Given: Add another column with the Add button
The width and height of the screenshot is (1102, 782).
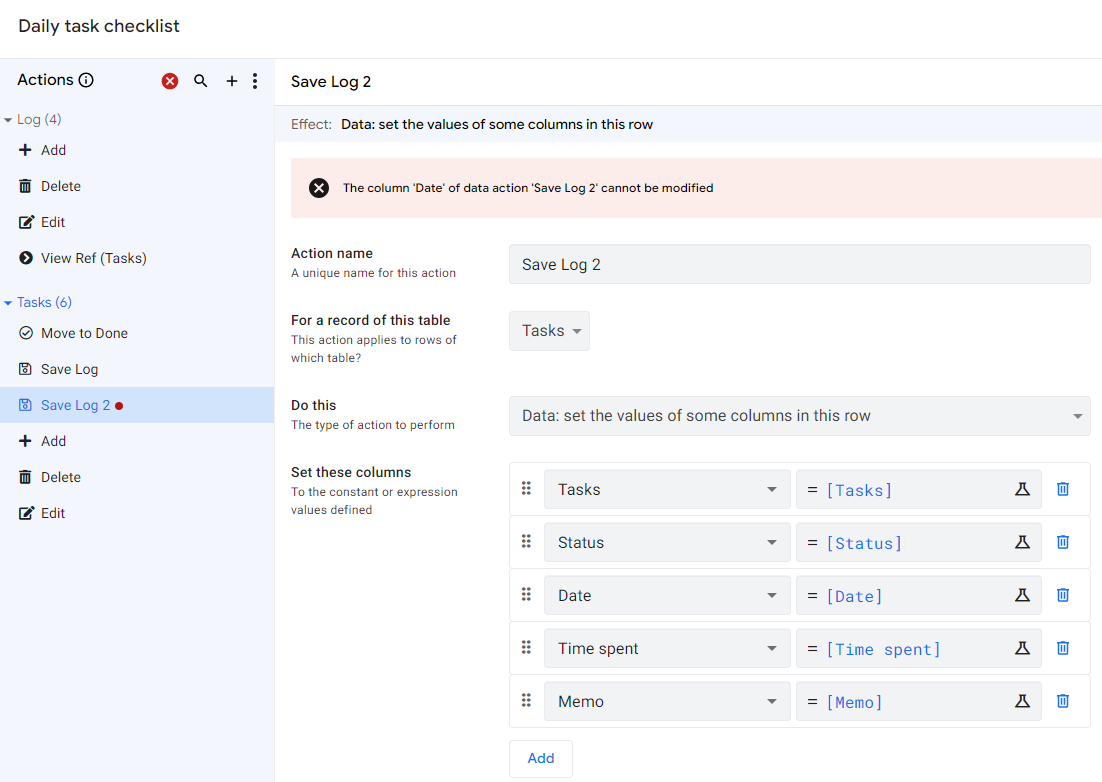Looking at the screenshot, I should pos(540,758).
